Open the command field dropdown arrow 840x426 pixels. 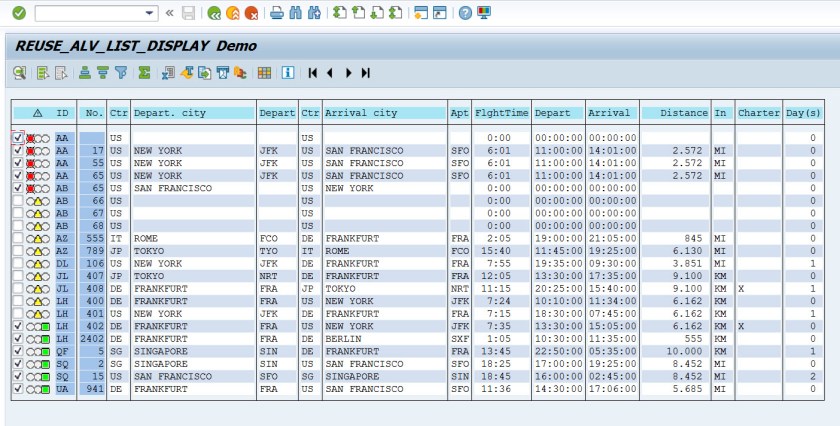150,13
